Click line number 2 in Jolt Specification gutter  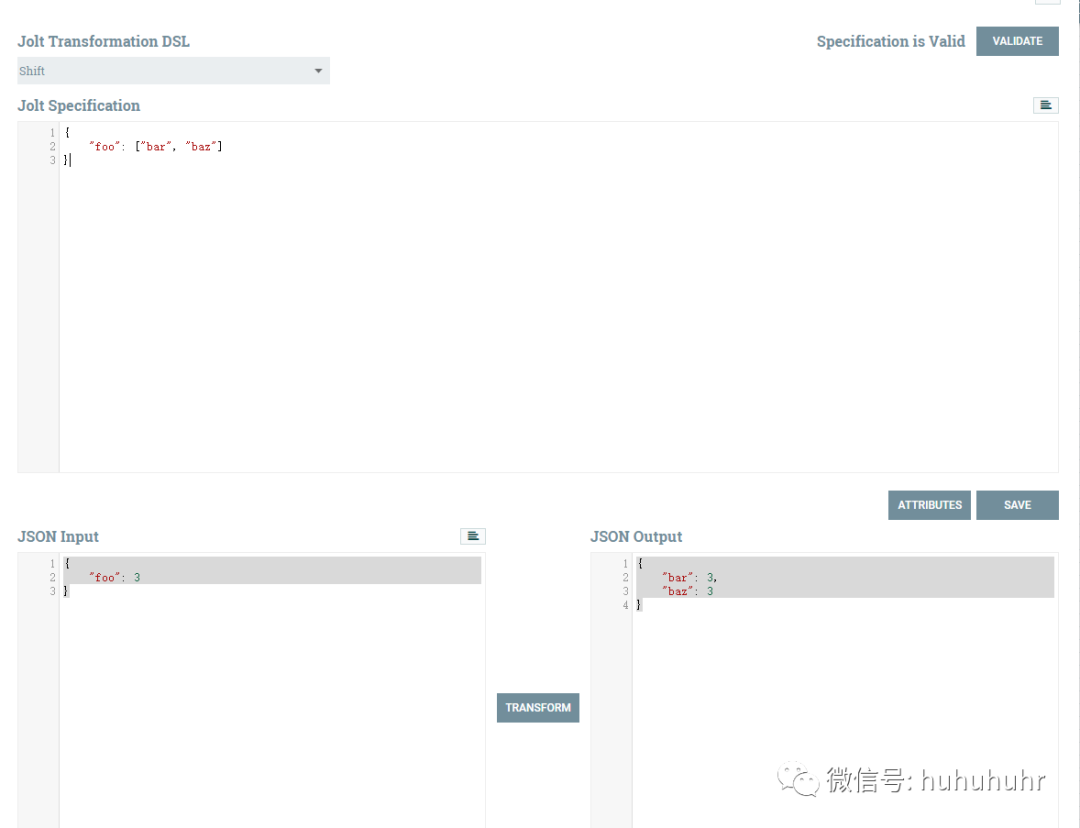[52, 146]
